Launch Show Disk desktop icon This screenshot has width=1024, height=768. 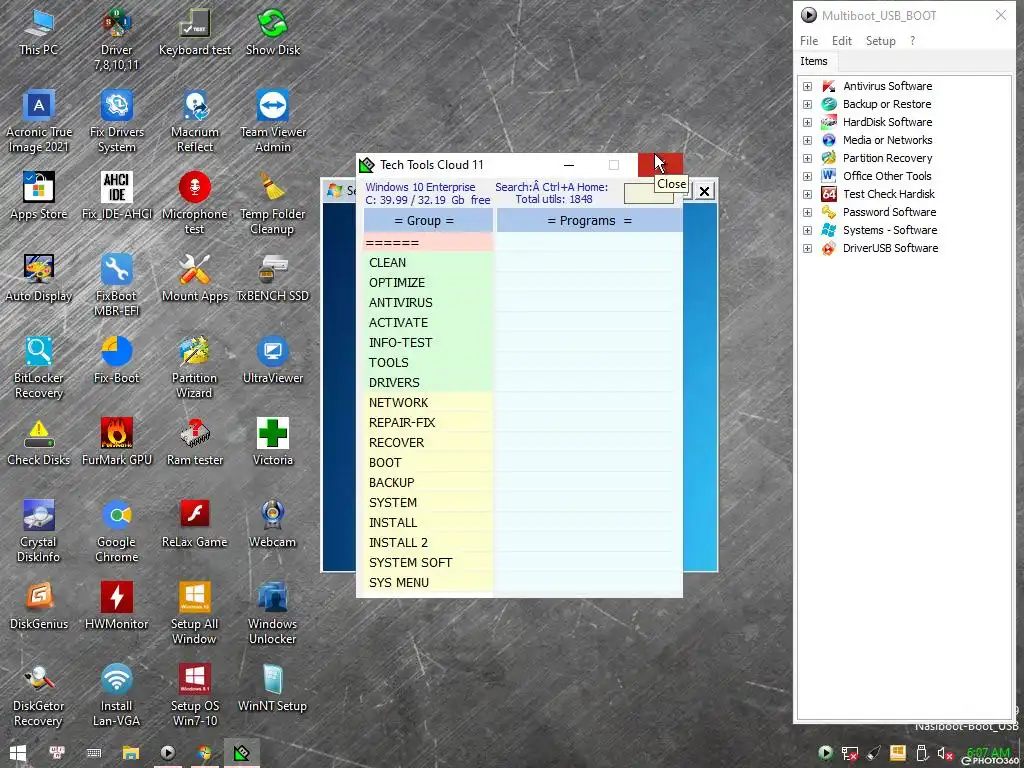[272, 32]
